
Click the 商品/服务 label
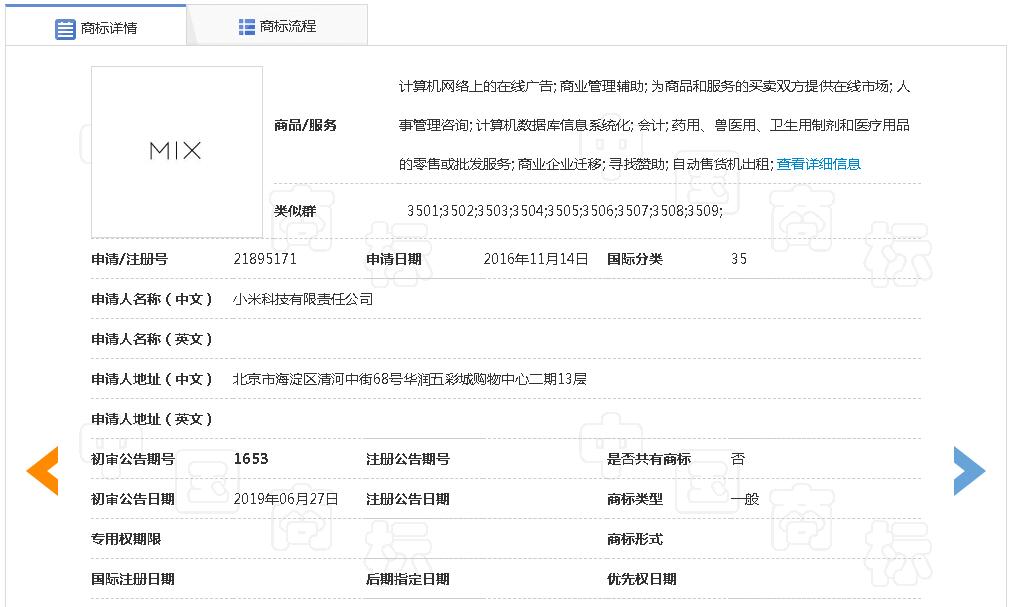click(305, 125)
